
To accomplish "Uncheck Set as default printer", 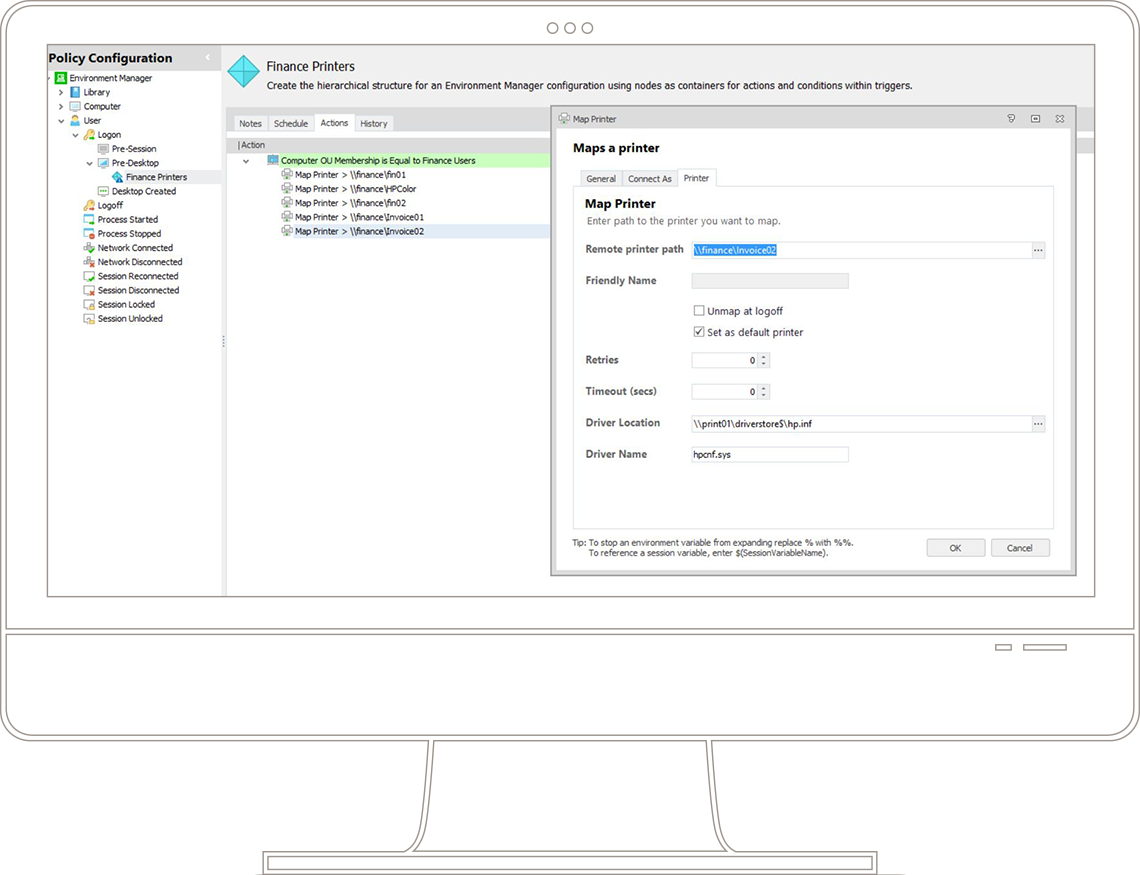I will (699, 332).
